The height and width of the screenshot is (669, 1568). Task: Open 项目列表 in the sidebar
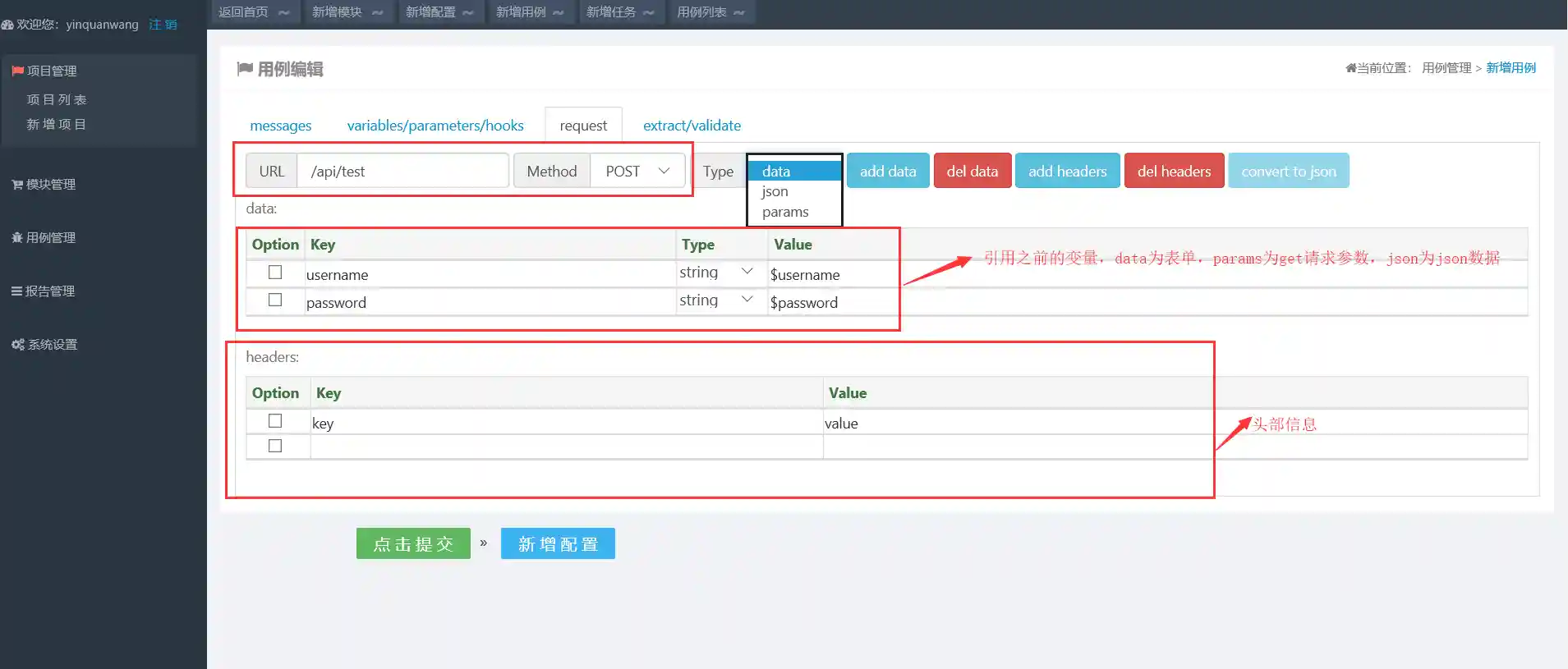57,100
